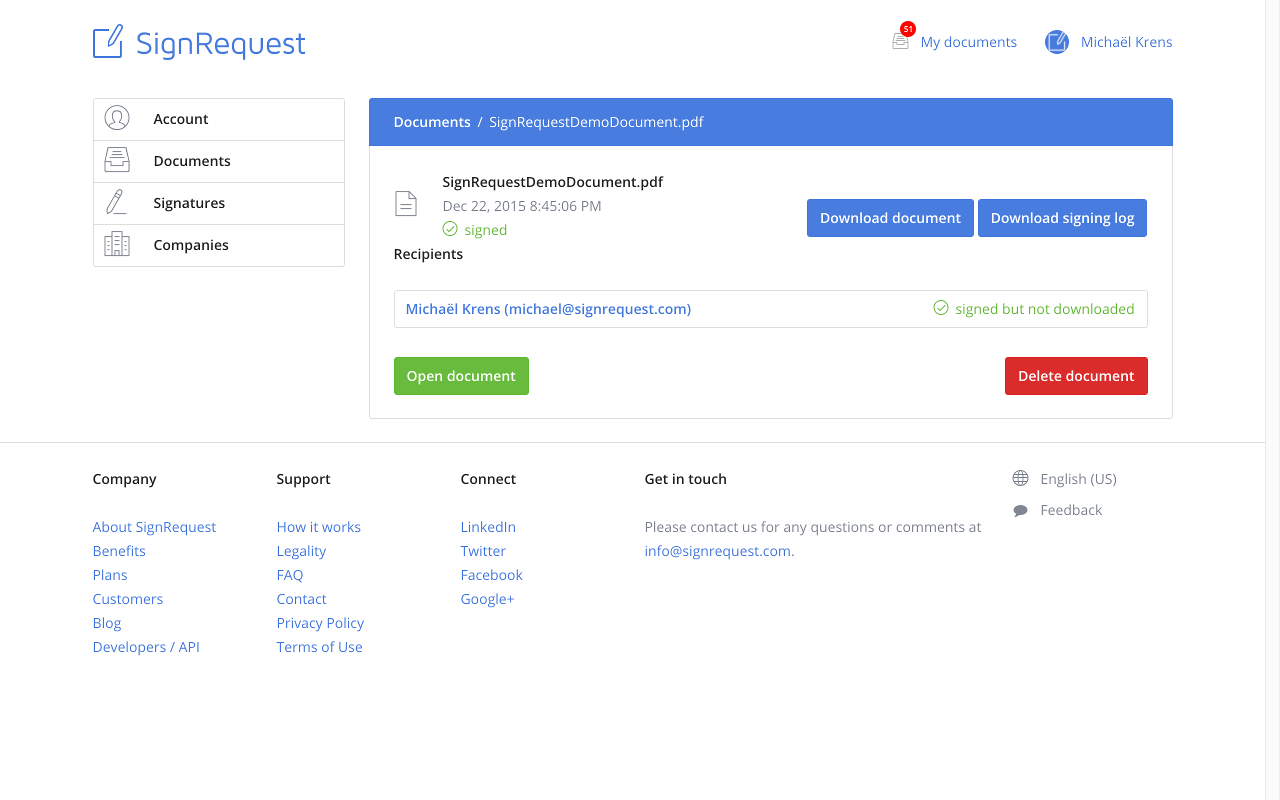The width and height of the screenshot is (1280, 800).
Task: Open the Customers footer link
Action: tap(127, 599)
